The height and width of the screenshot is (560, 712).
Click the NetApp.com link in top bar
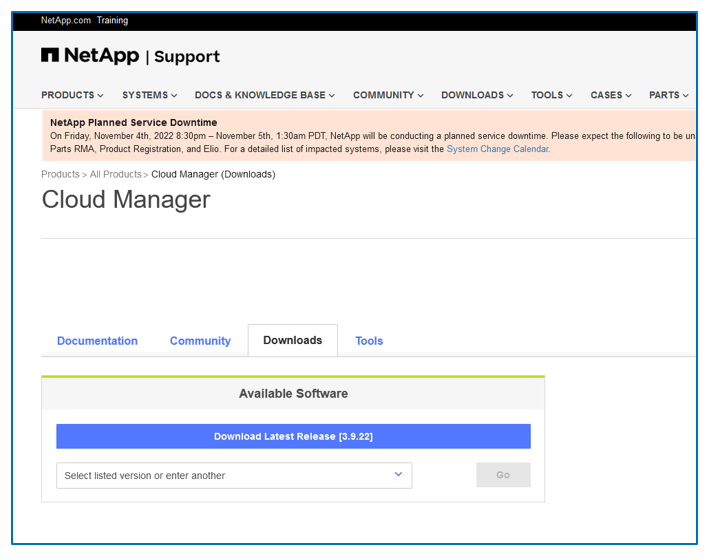65,20
